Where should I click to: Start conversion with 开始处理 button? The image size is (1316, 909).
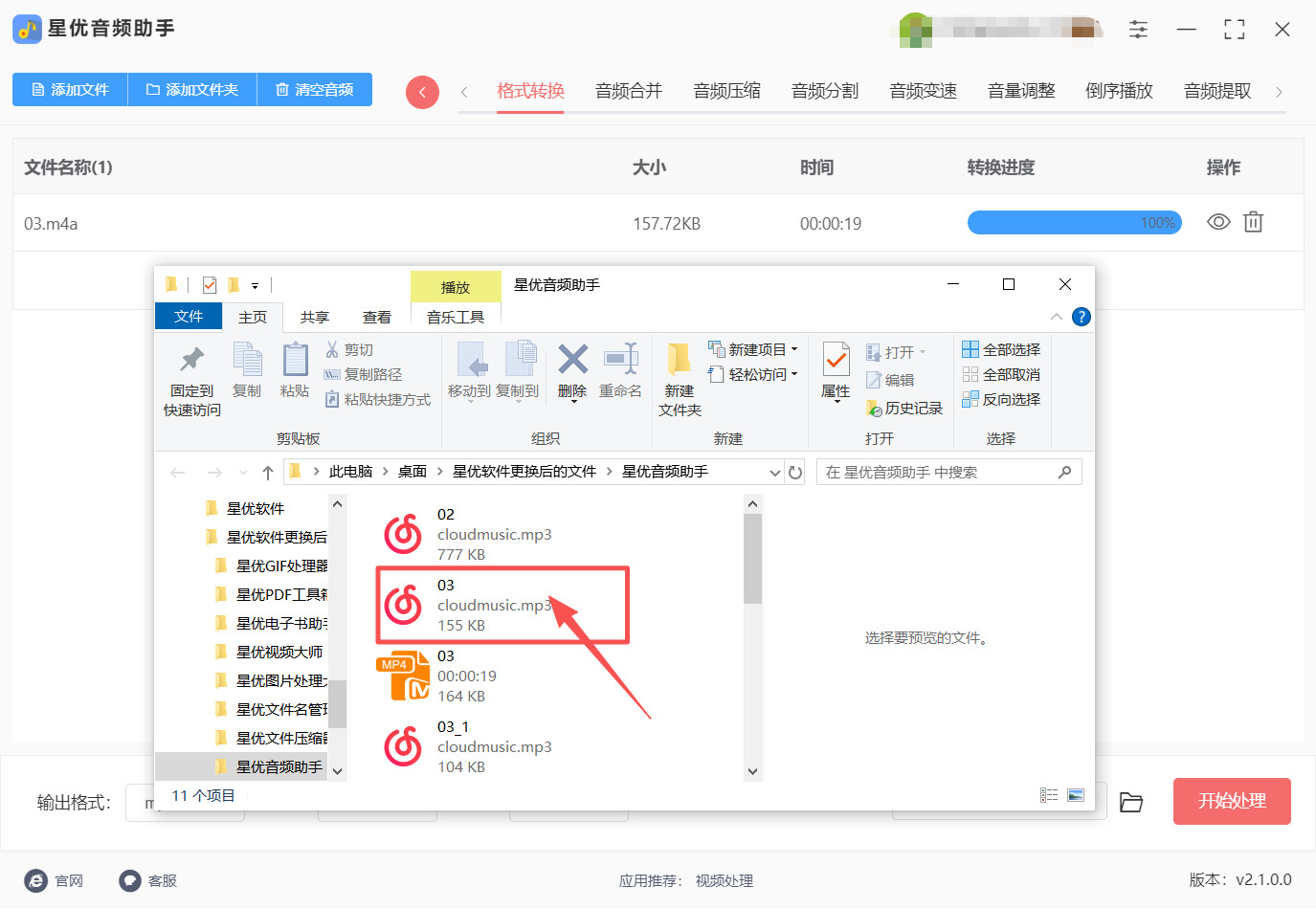tap(1232, 802)
